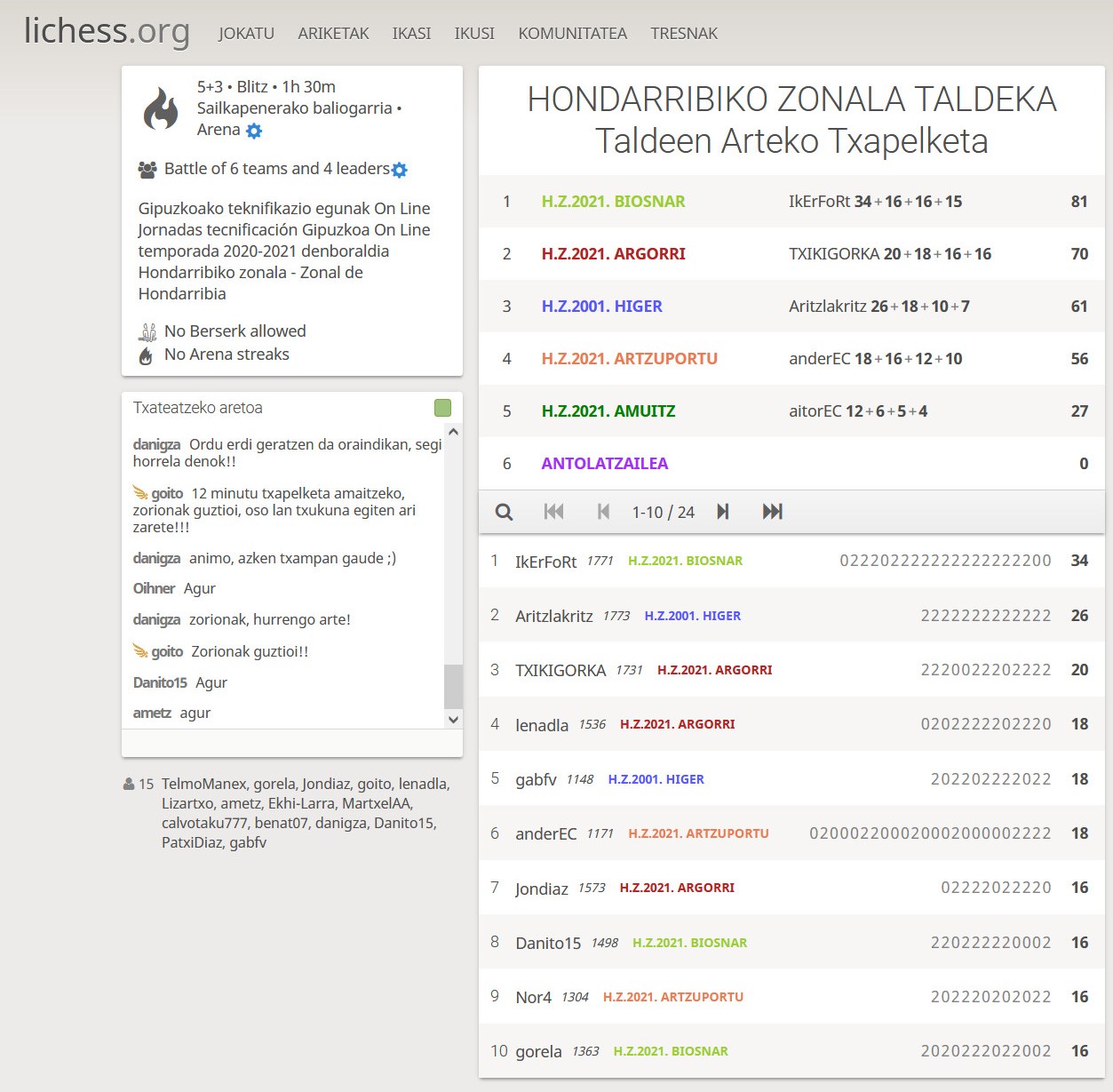Go to next standings page

723,512
